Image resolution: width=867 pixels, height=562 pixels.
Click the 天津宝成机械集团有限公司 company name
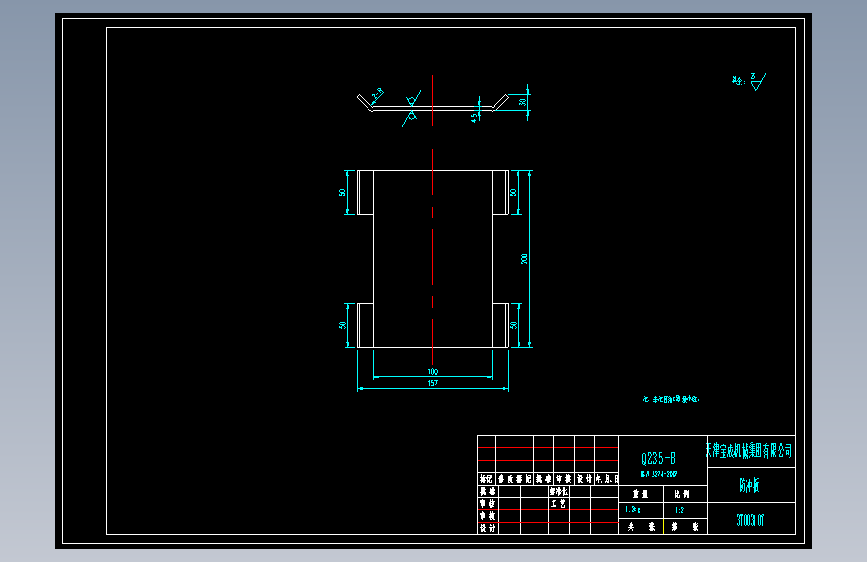[x=749, y=451]
